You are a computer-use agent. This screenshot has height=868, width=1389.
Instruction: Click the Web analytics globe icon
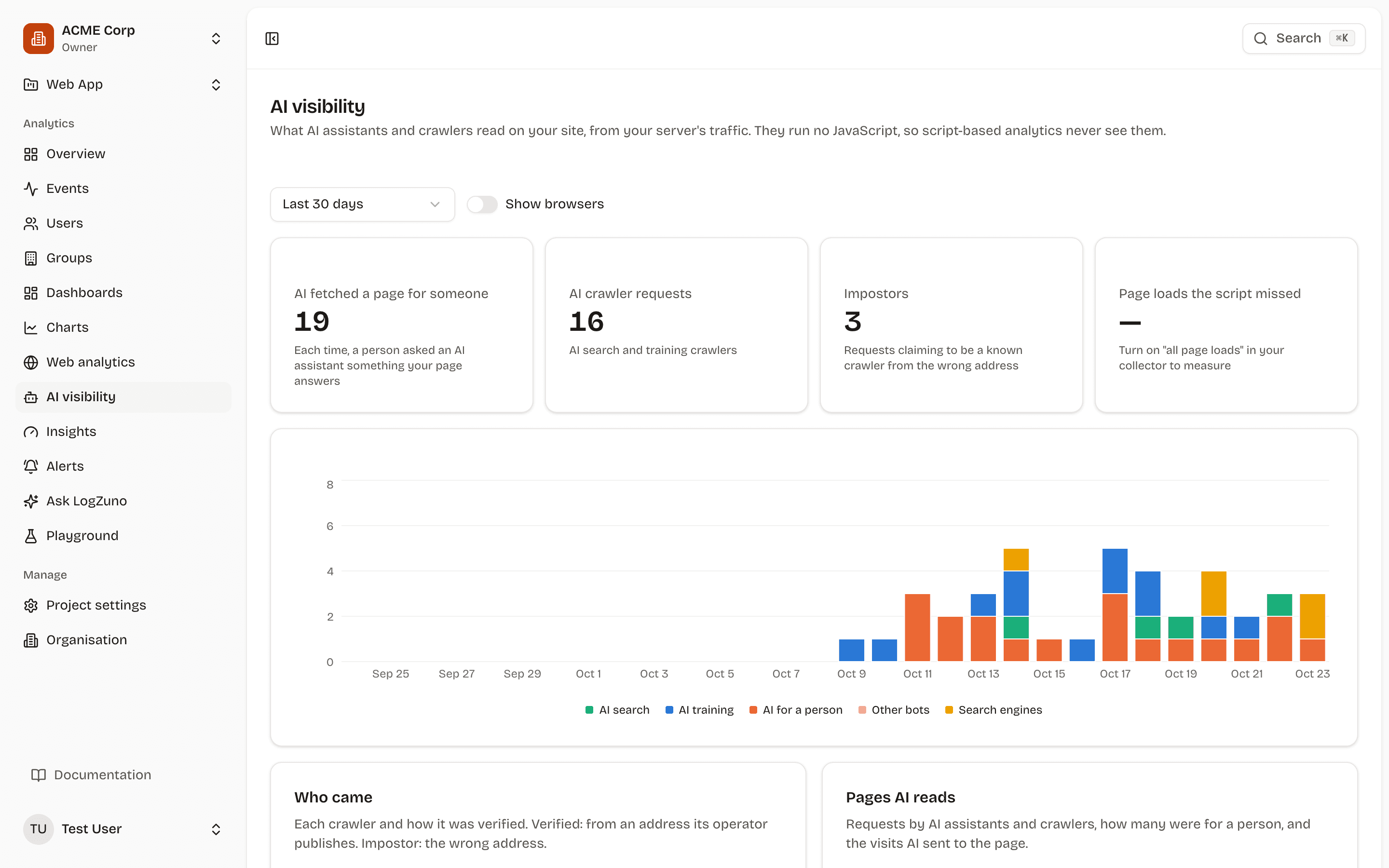pos(31,362)
